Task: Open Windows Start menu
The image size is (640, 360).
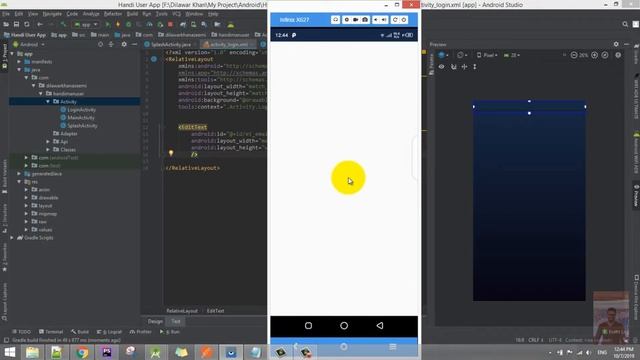Action: pyautogui.click(x=9, y=352)
